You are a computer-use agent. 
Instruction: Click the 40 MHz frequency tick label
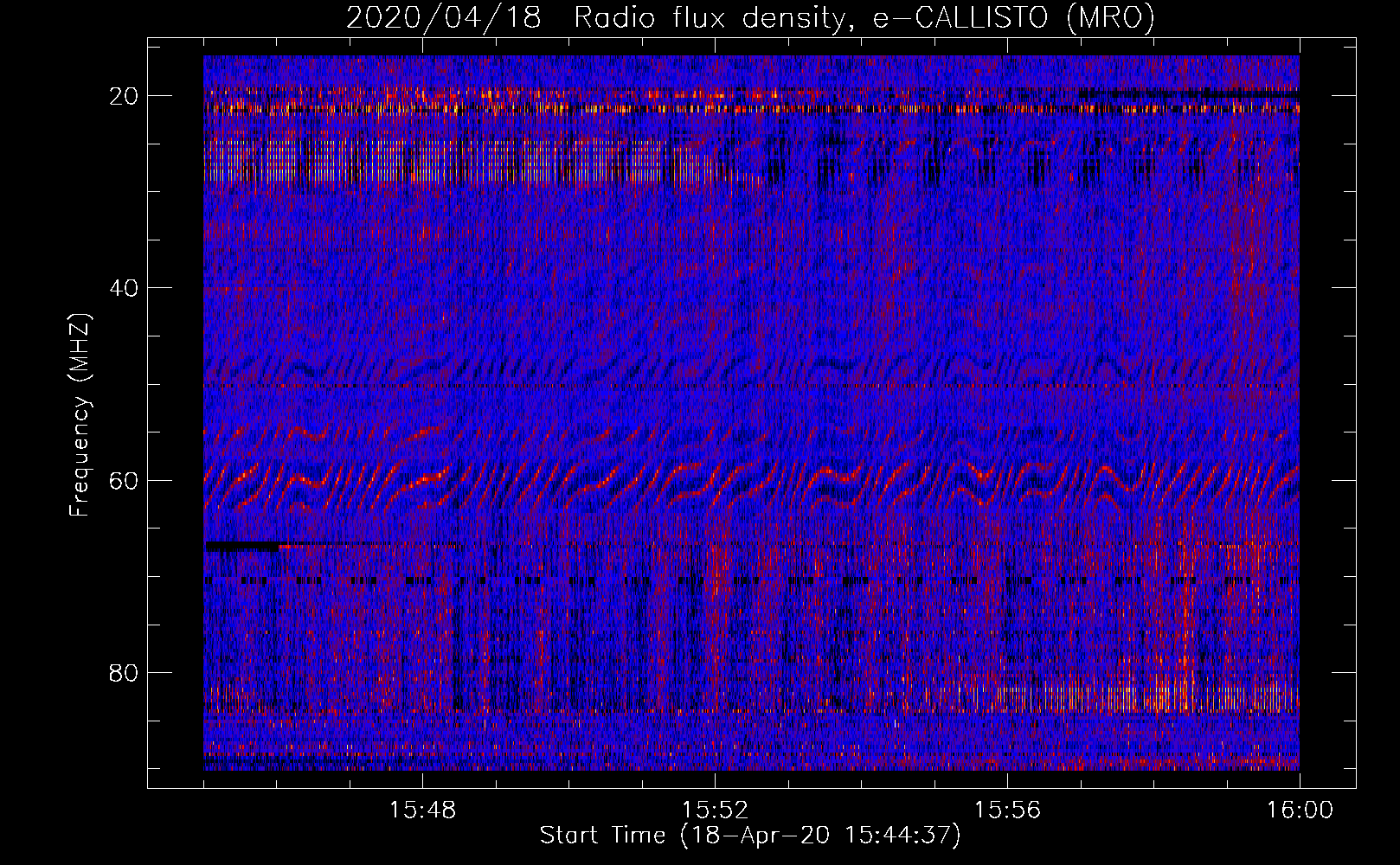tap(125, 287)
